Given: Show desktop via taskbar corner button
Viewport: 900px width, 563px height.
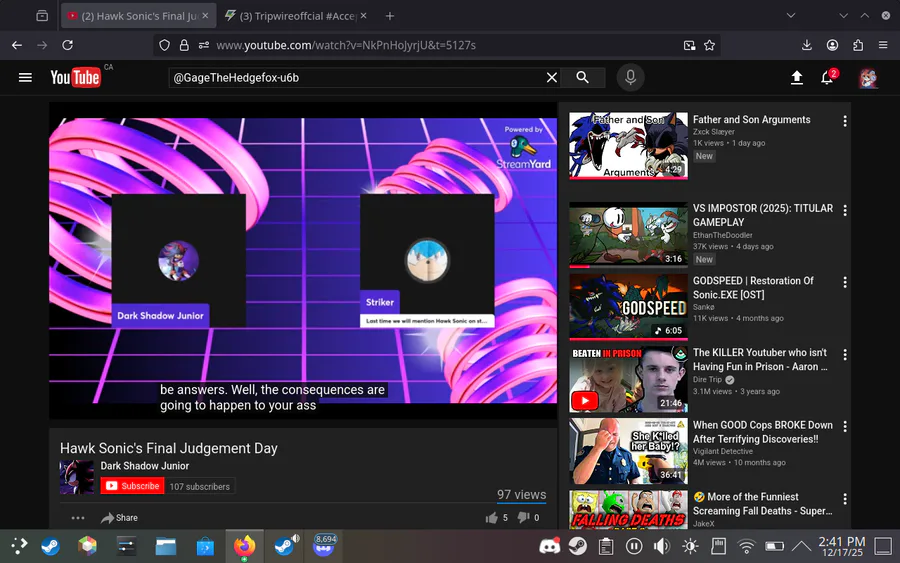Looking at the screenshot, I should (883, 546).
